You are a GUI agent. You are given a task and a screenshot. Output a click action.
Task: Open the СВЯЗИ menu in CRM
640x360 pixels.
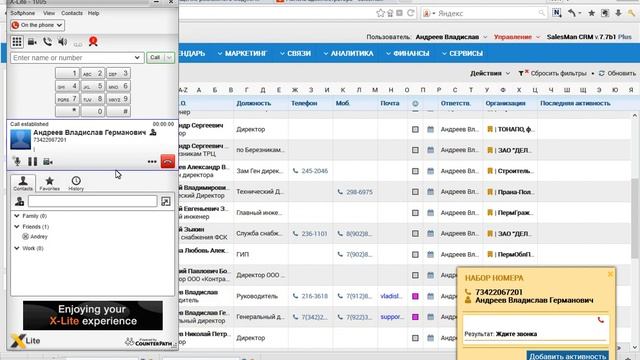(296, 53)
